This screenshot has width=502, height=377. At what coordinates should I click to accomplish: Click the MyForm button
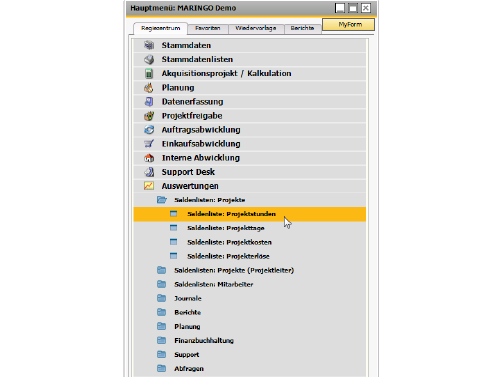(x=349, y=24)
